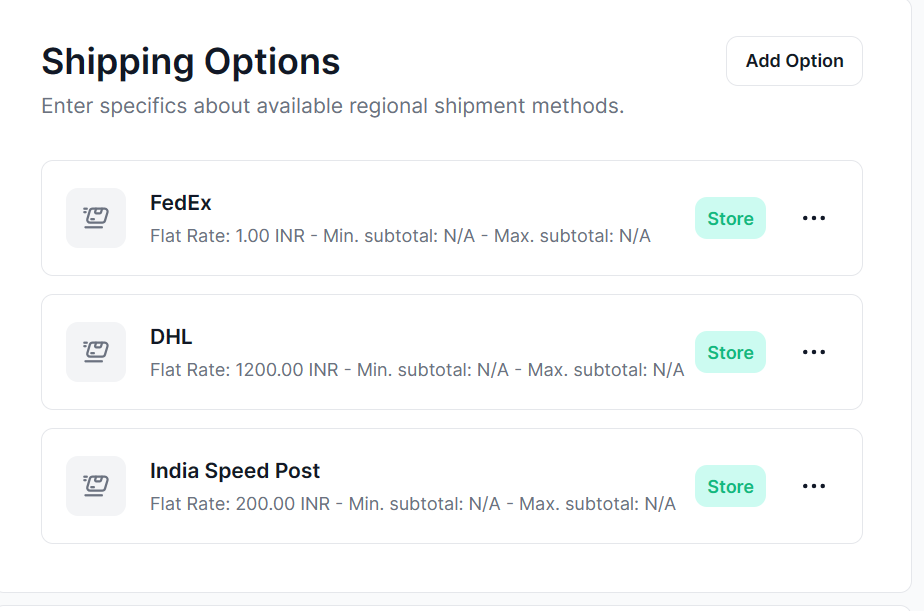
Task: Toggle the DHL Store status indicator
Action: [730, 352]
